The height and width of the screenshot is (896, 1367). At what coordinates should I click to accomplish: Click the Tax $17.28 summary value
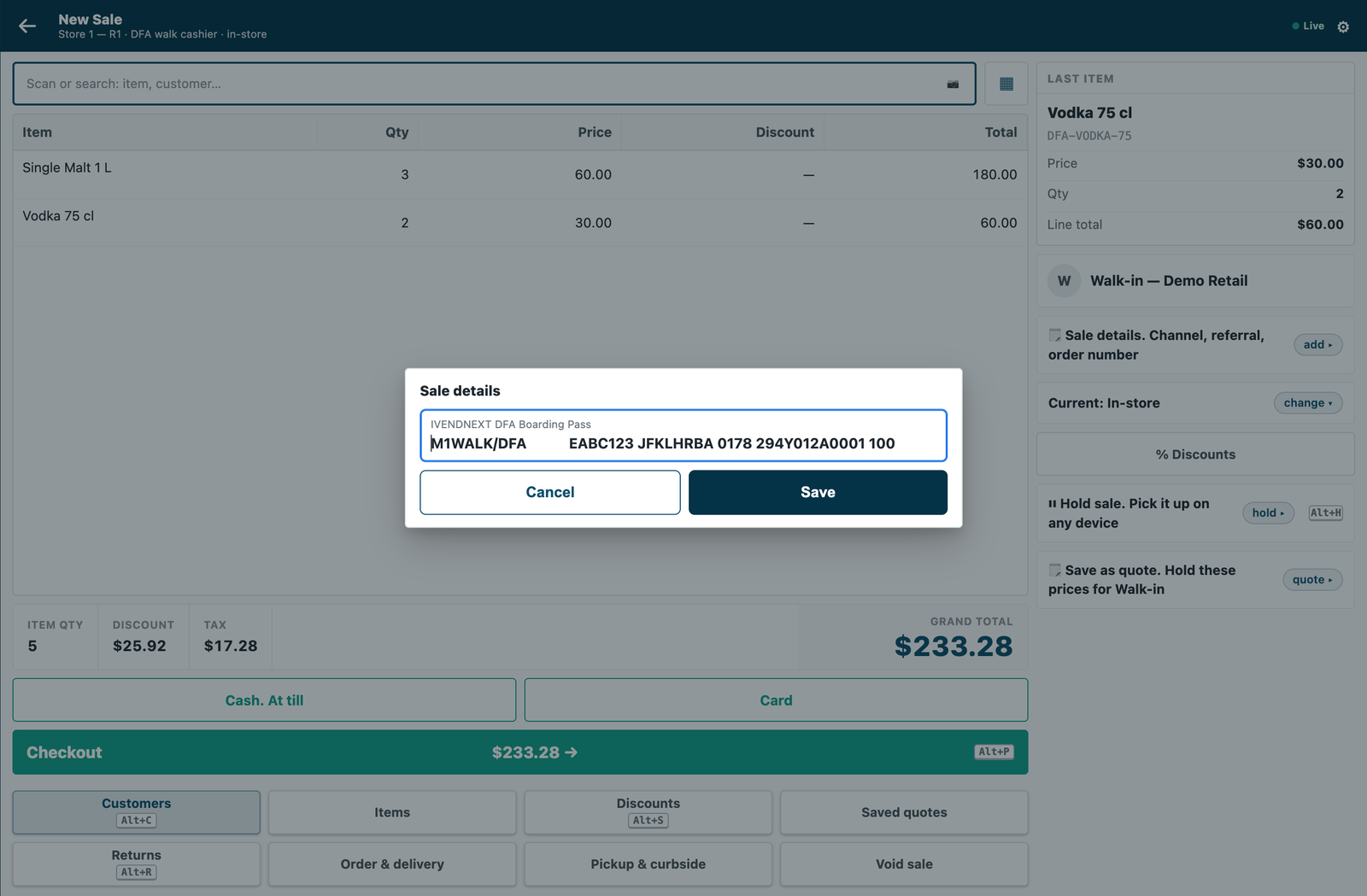coord(231,646)
